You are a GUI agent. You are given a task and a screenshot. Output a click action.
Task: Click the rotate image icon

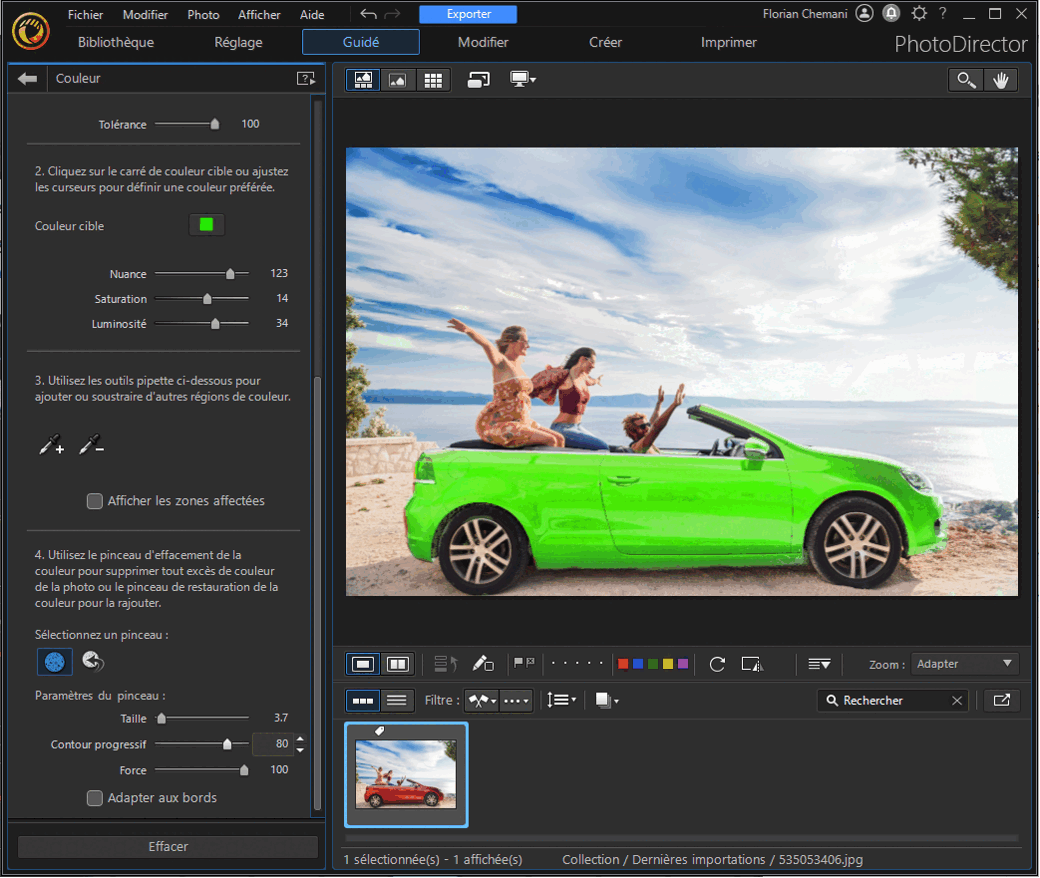(718, 663)
